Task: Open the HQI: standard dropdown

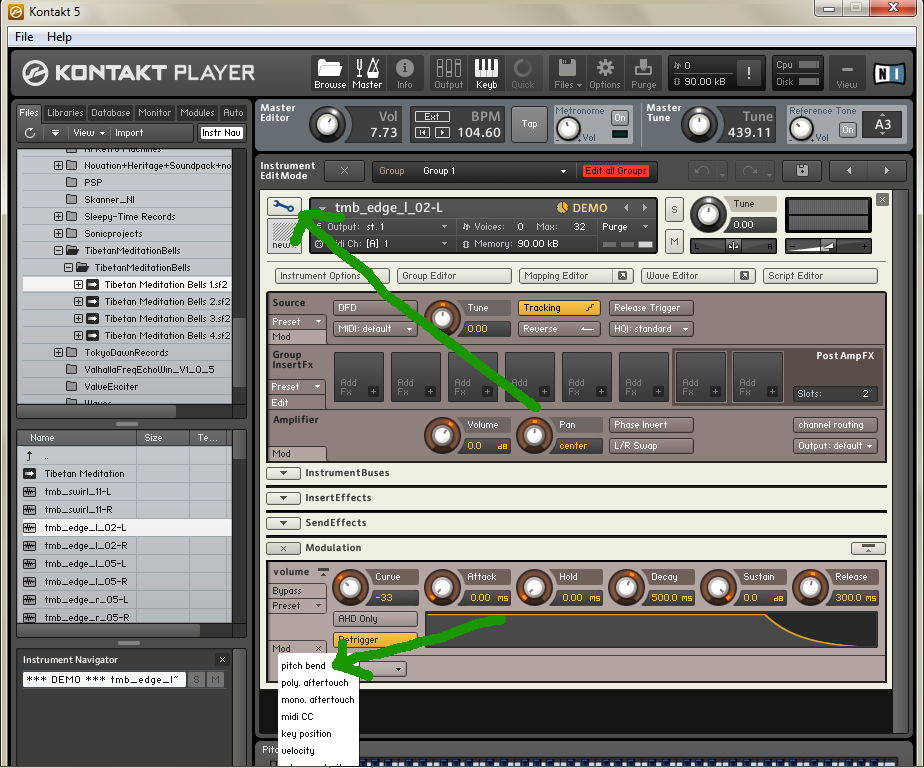Action: 651,329
